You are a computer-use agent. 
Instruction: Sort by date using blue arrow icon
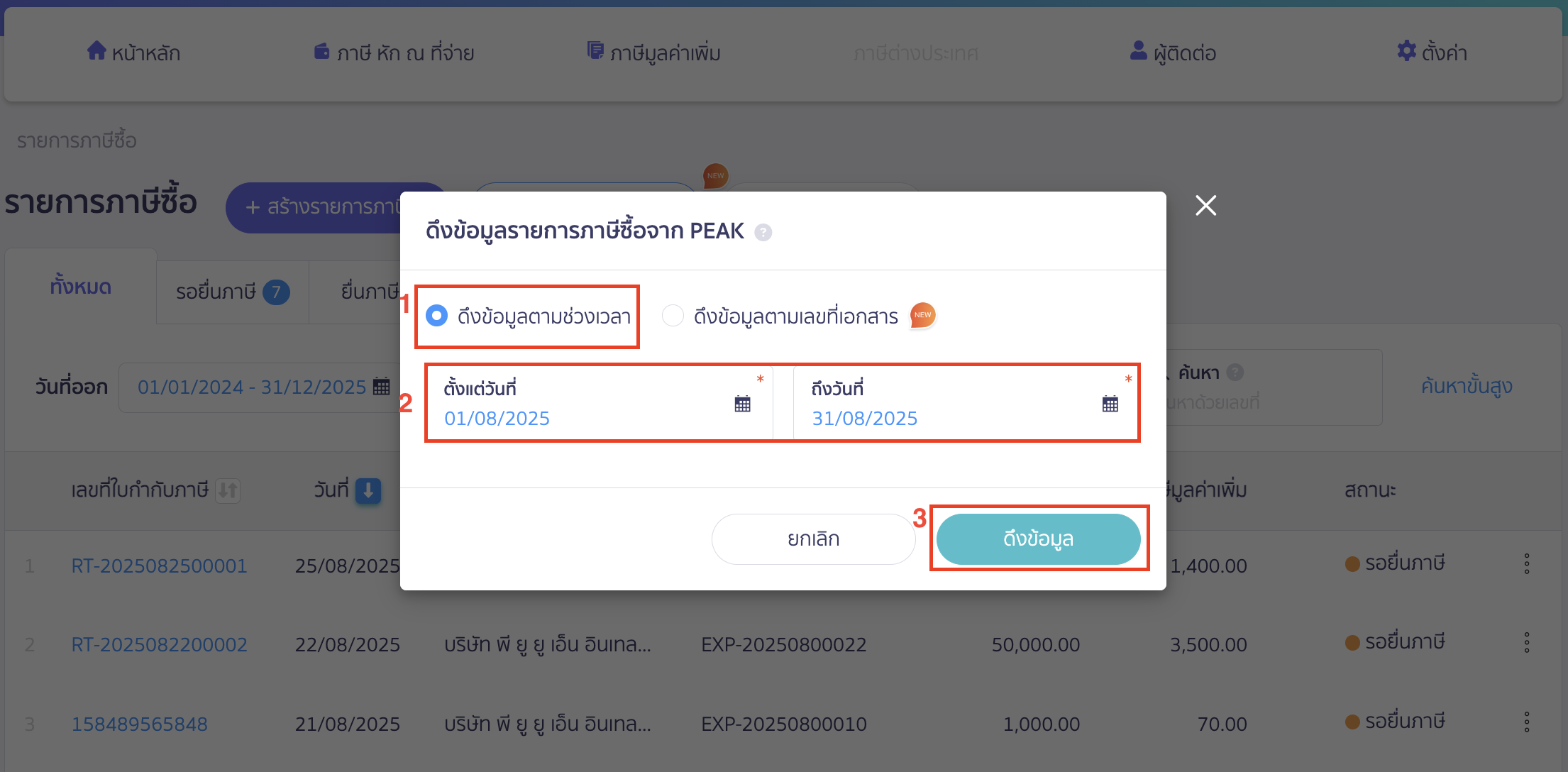(368, 490)
